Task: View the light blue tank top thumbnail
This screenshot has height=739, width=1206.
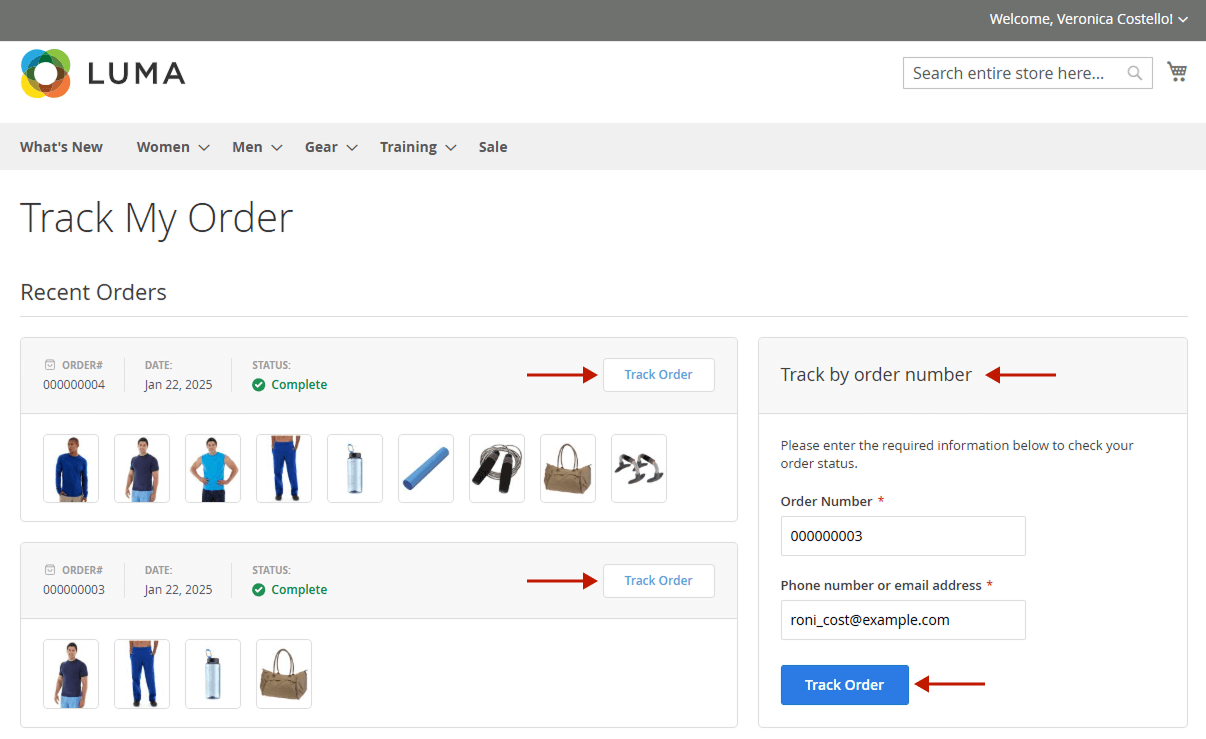Action: (x=213, y=468)
